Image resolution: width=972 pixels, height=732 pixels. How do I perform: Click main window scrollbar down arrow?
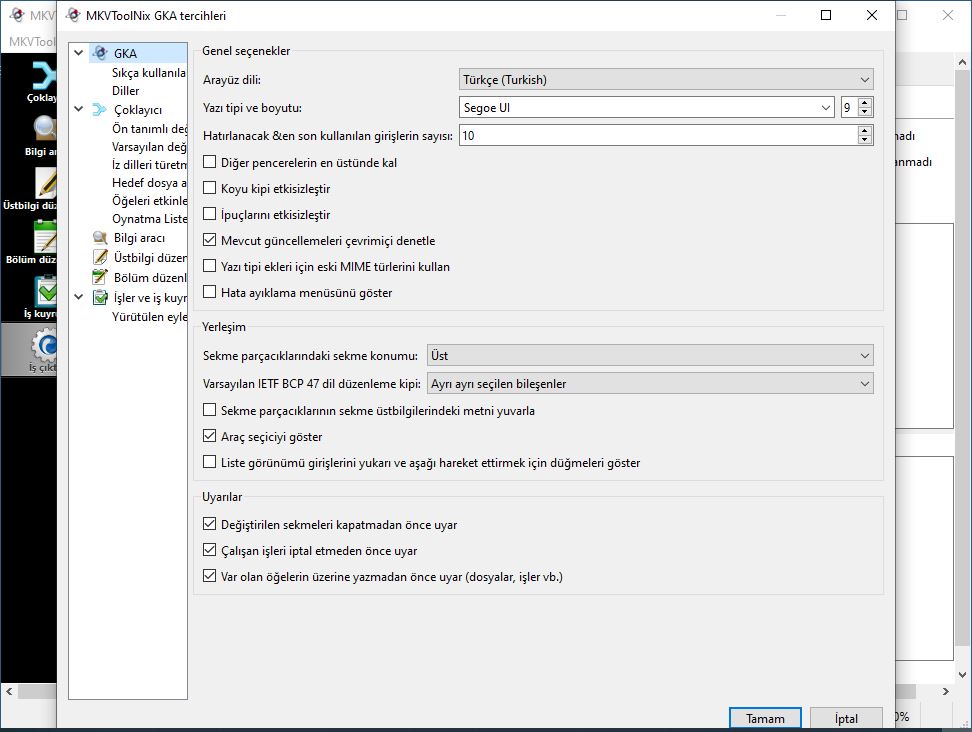click(x=962, y=674)
